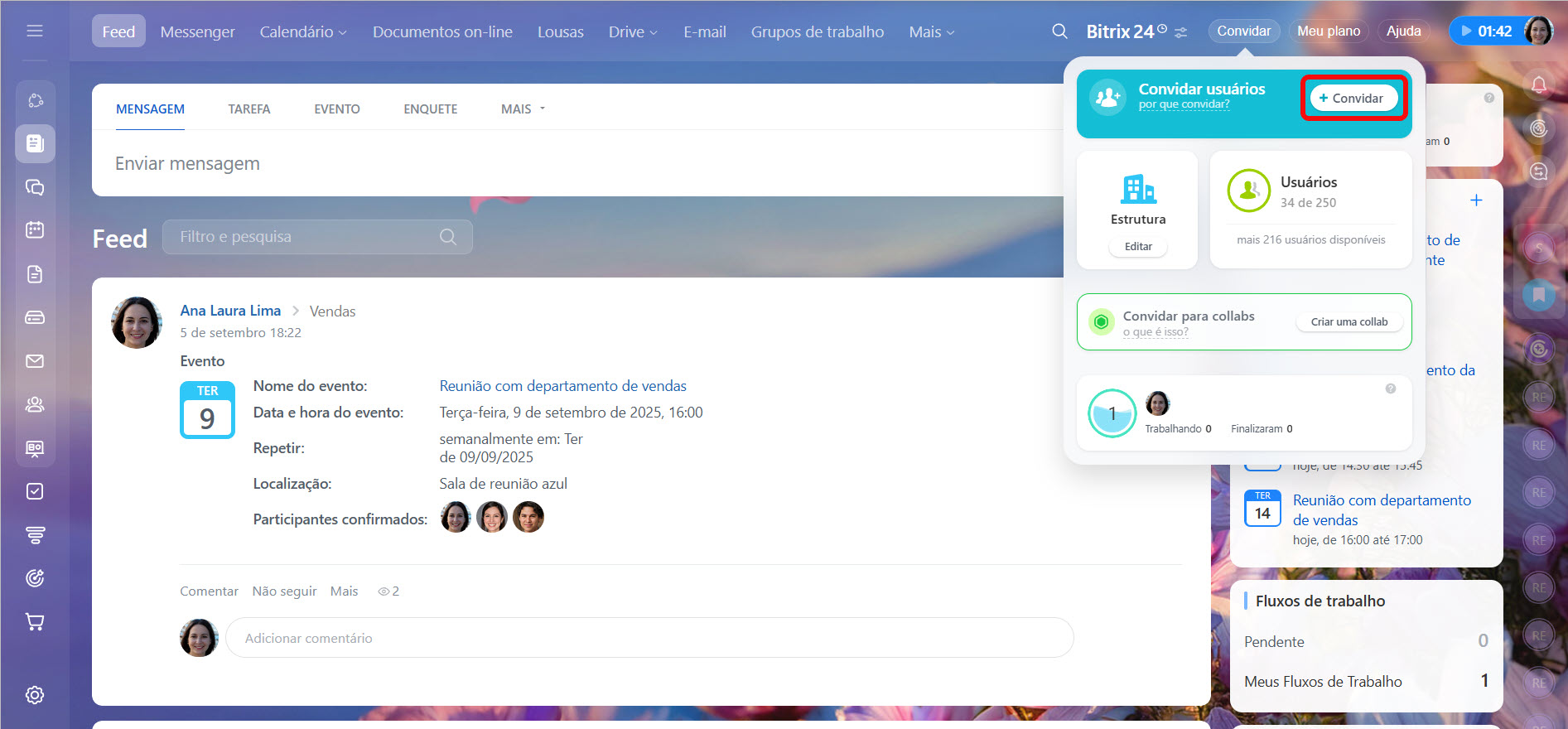The width and height of the screenshot is (1568, 729).
Task: Click the workday progress circle showing 1
Action: point(1112,413)
